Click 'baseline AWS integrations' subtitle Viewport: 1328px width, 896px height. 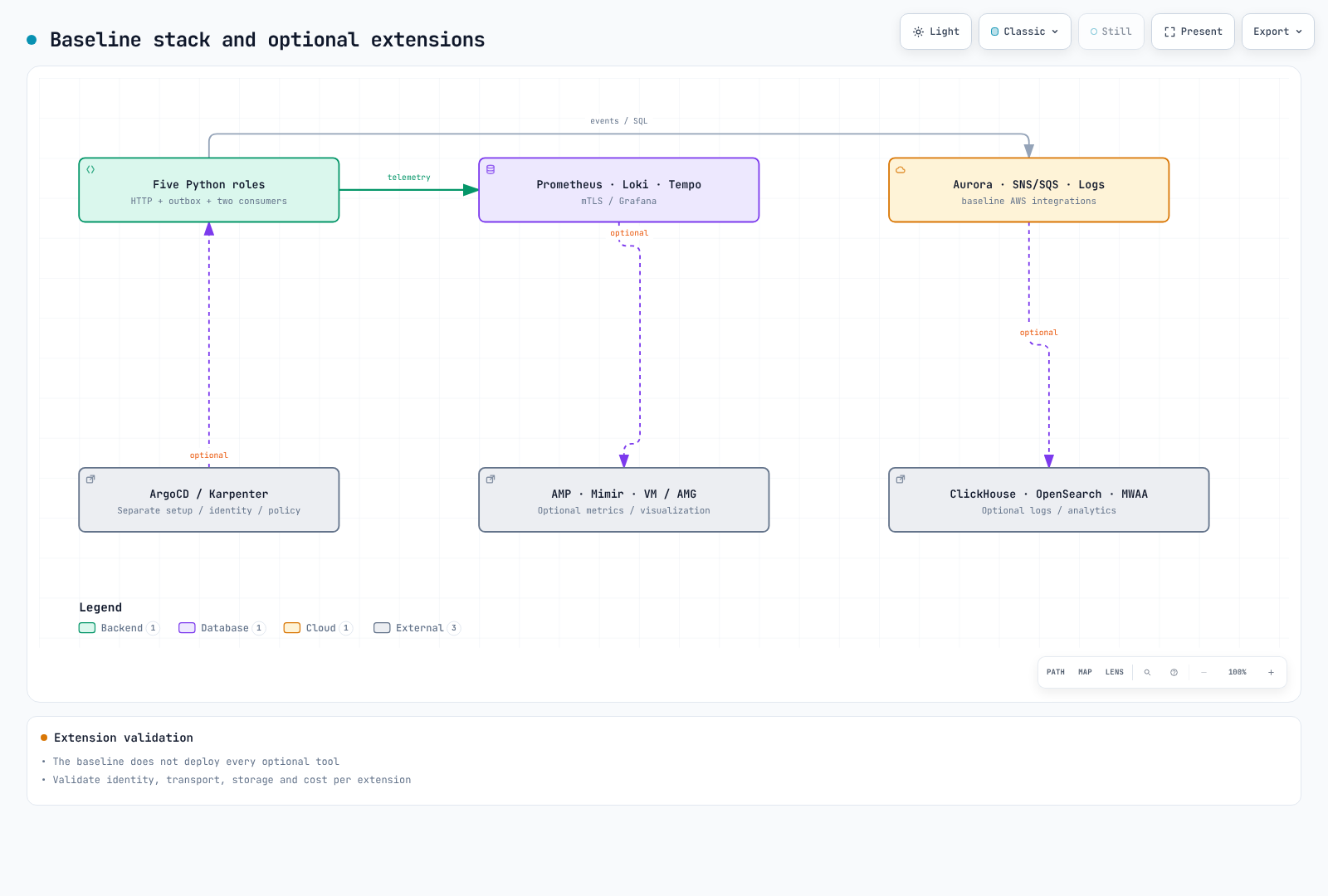[1029, 202]
